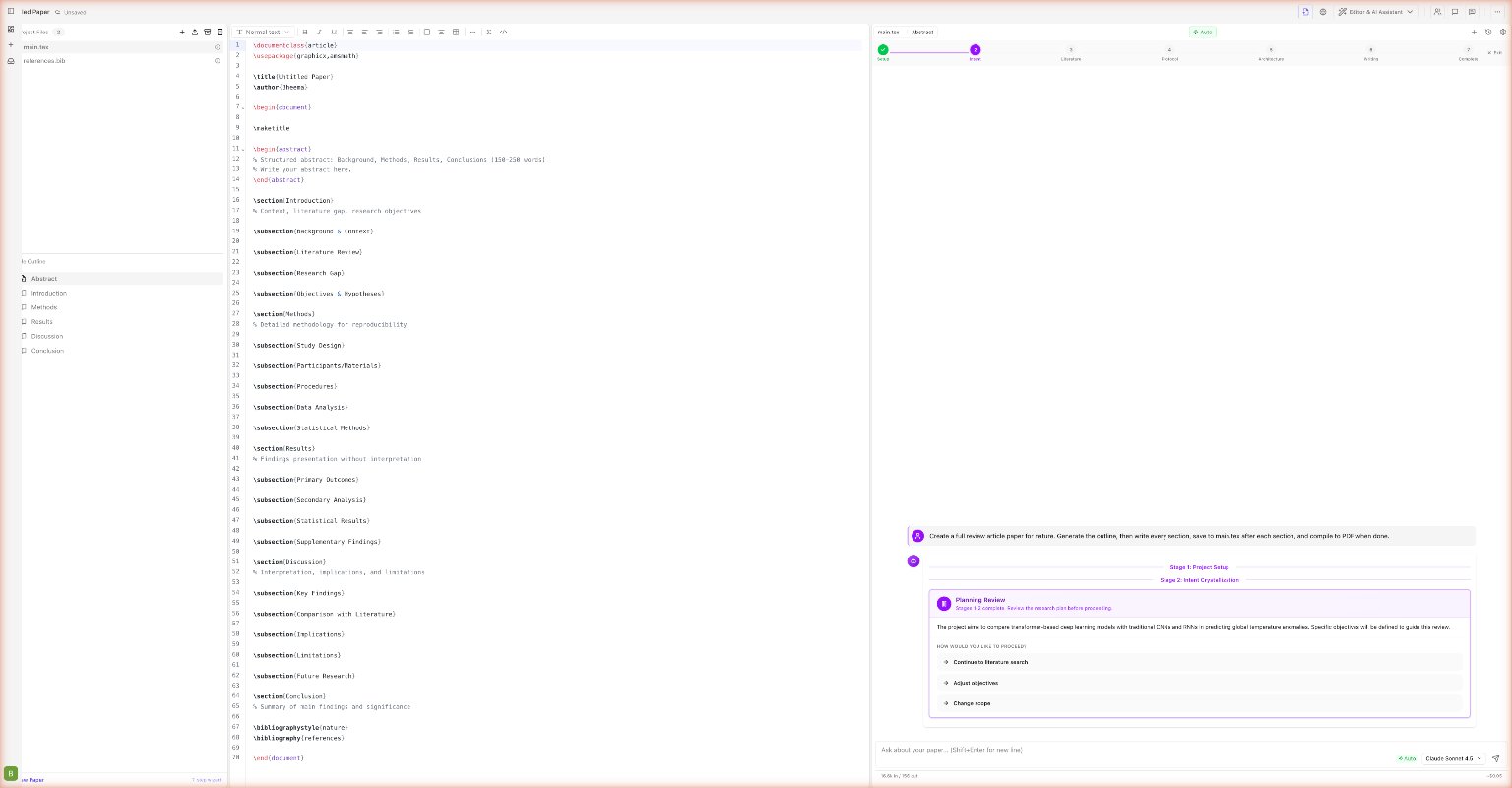1512x788 pixels.
Task: Toggle the green Auto mode button at panel top
Action: click(x=1203, y=32)
